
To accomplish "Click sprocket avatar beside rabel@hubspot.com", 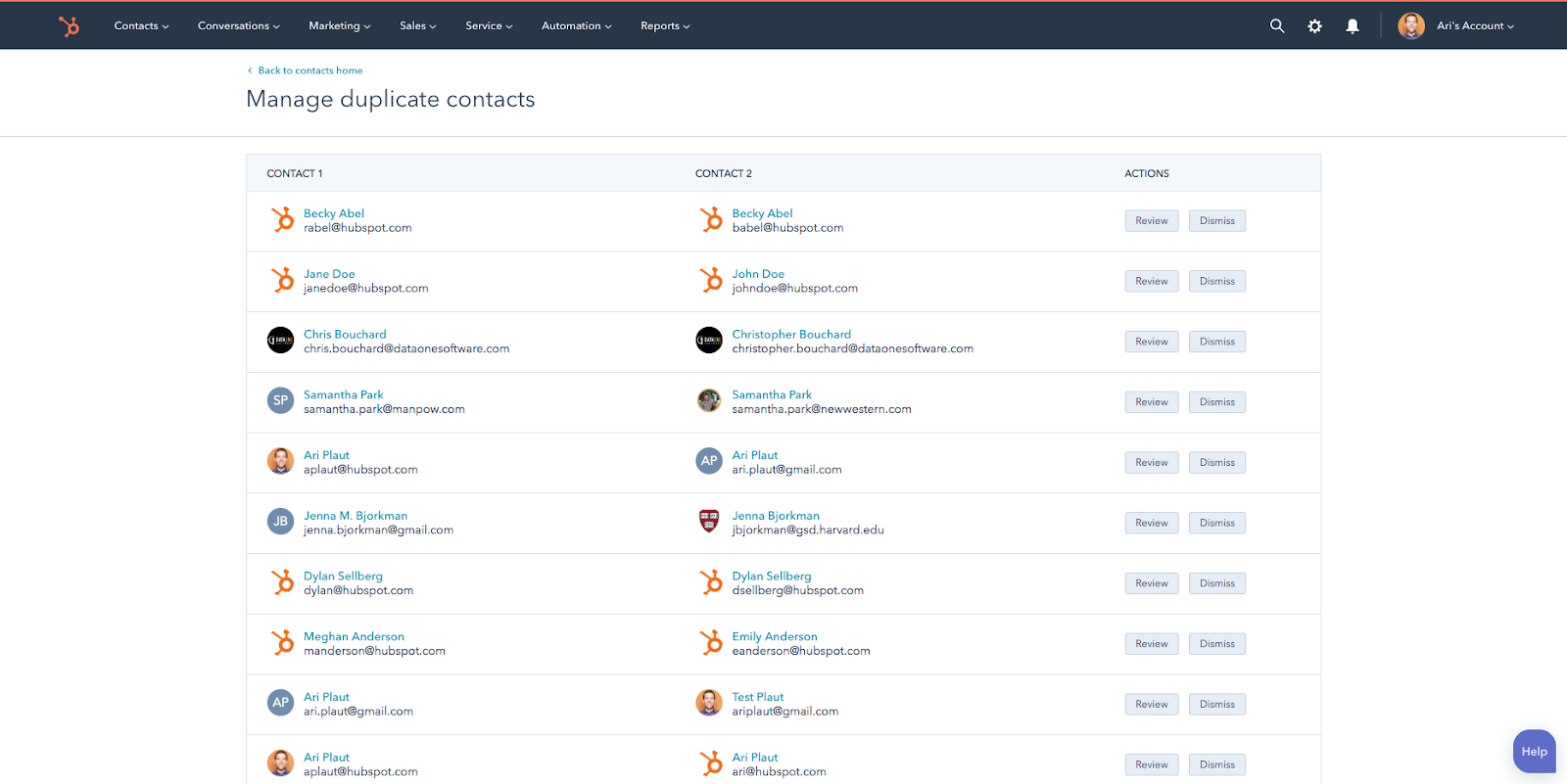I will (282, 219).
